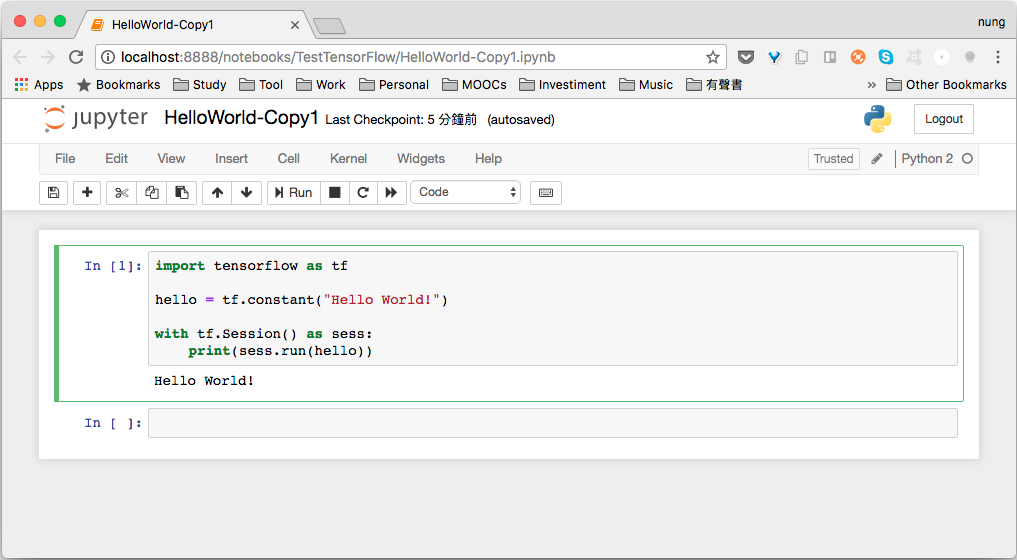Click the Python 2 kernel name
Screen dimensions: 1017x560
click(927, 159)
